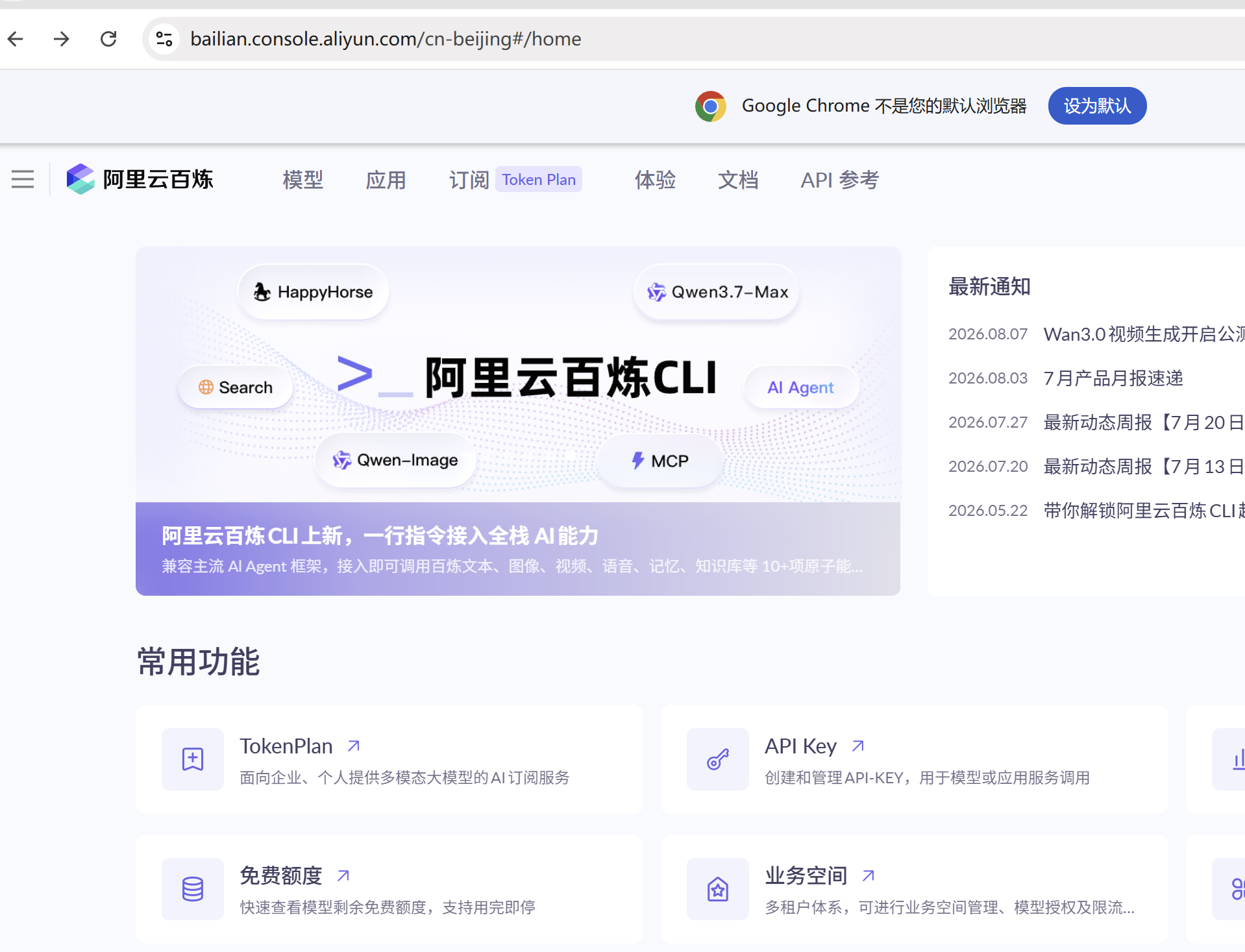Go back to the previous page
The height and width of the screenshot is (952, 1245).
tap(16, 39)
